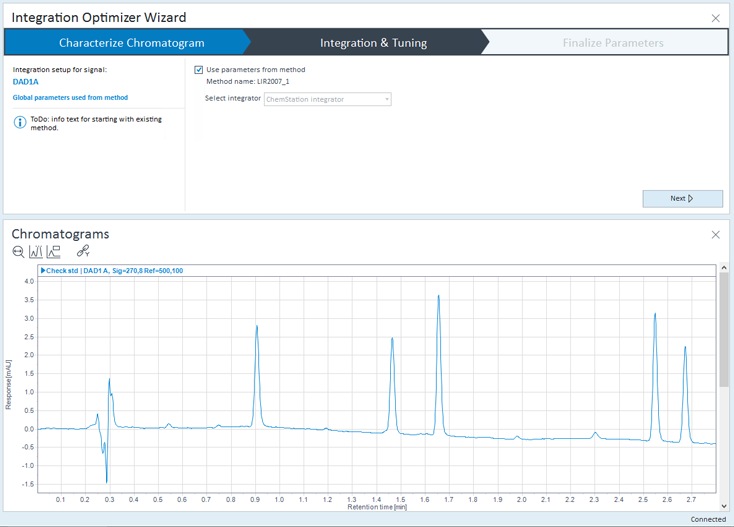Viewport: 734px width, 527px height.
Task: Click the info icon beside ToDo text
Action: coord(19,122)
